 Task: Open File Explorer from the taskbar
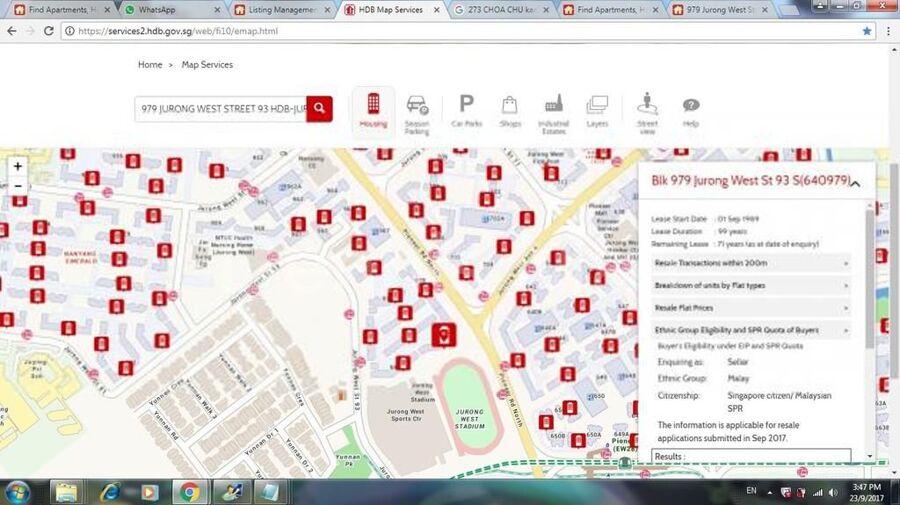pos(66,493)
